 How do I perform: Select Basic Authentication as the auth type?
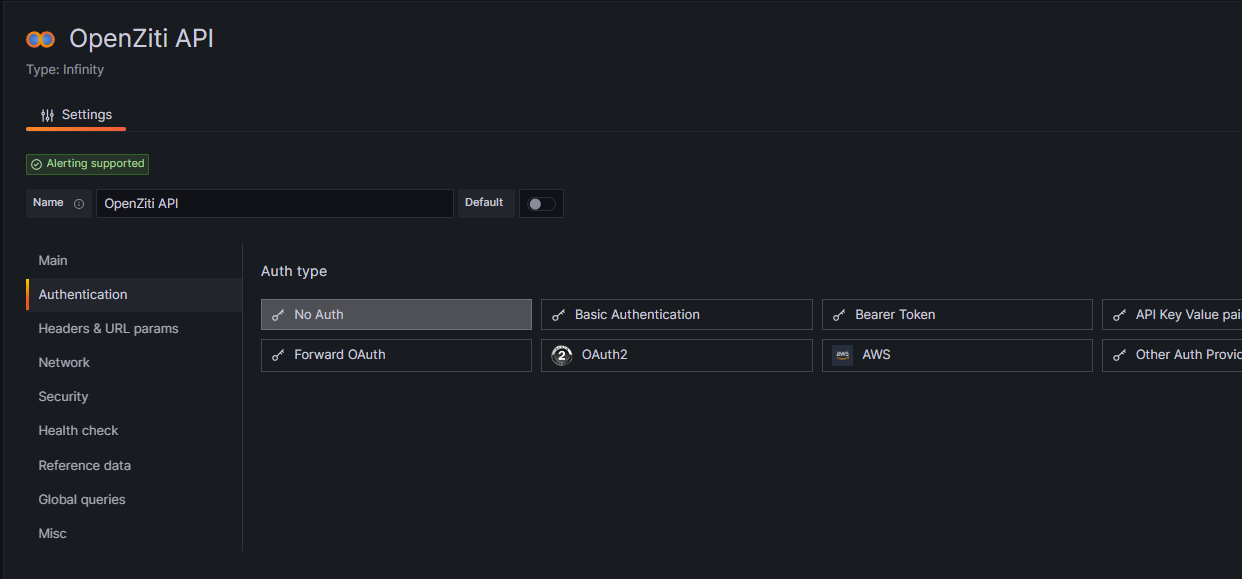(x=676, y=314)
